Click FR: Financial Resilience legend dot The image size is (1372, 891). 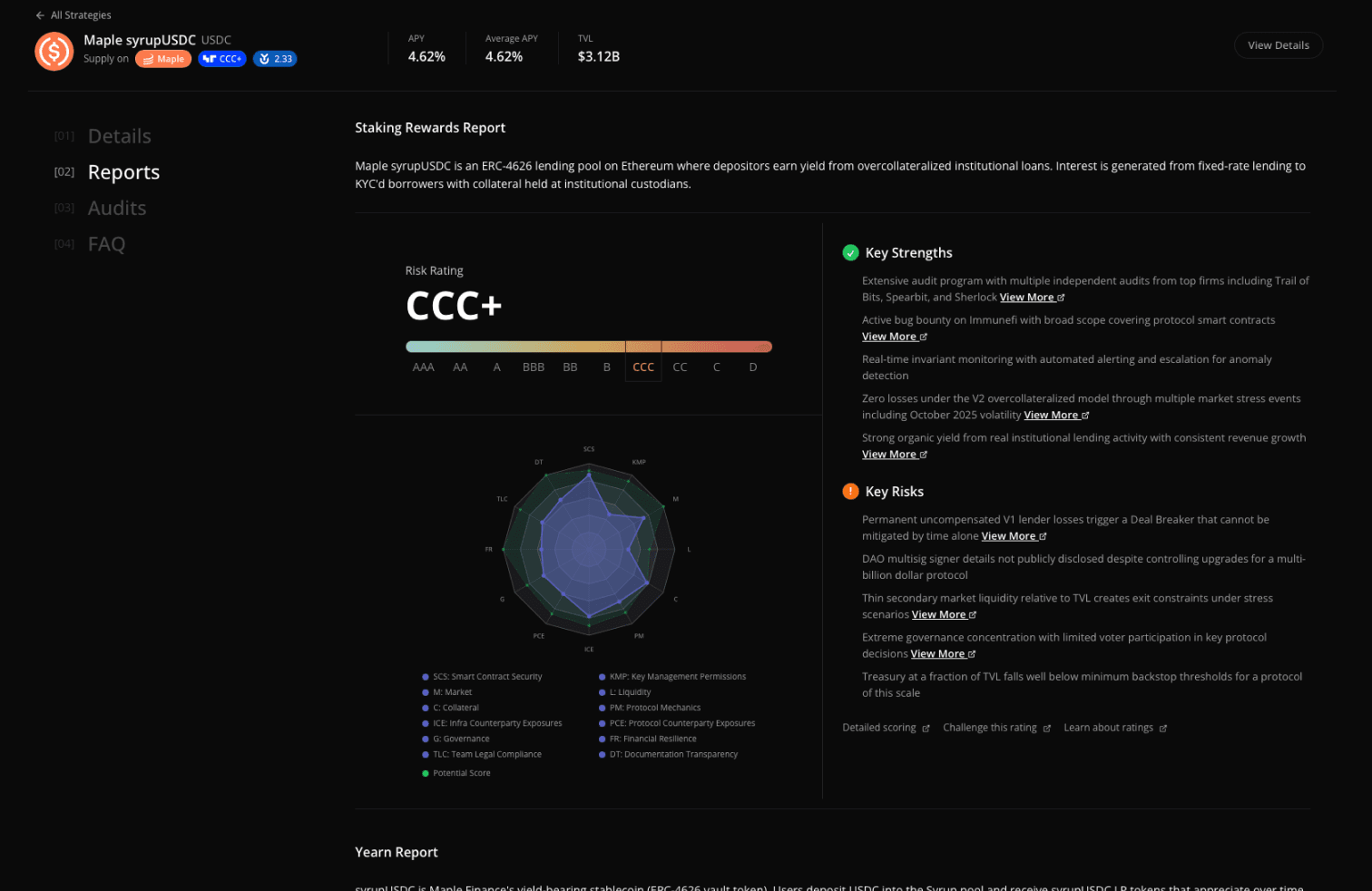pos(603,739)
